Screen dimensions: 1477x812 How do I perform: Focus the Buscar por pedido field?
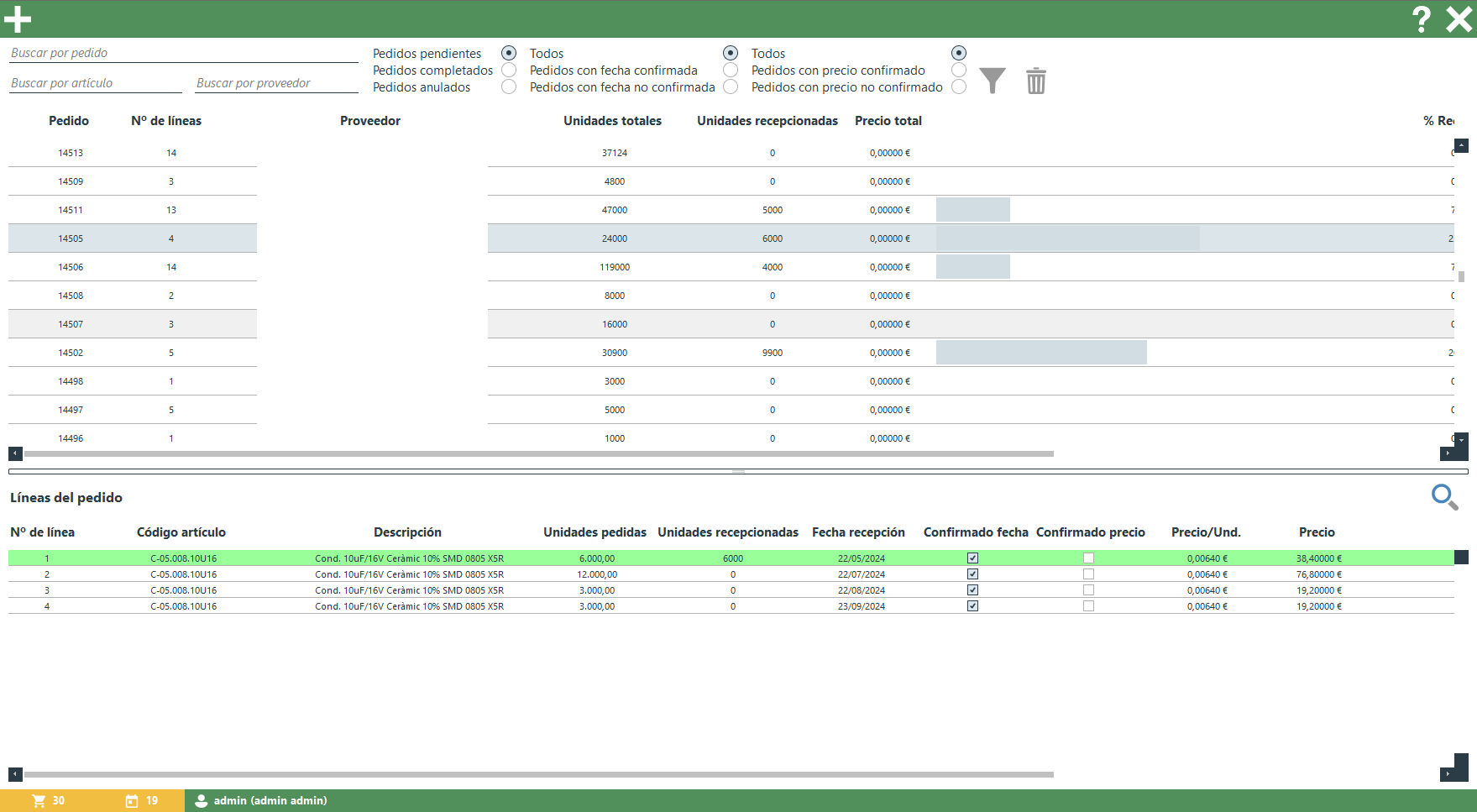click(184, 53)
